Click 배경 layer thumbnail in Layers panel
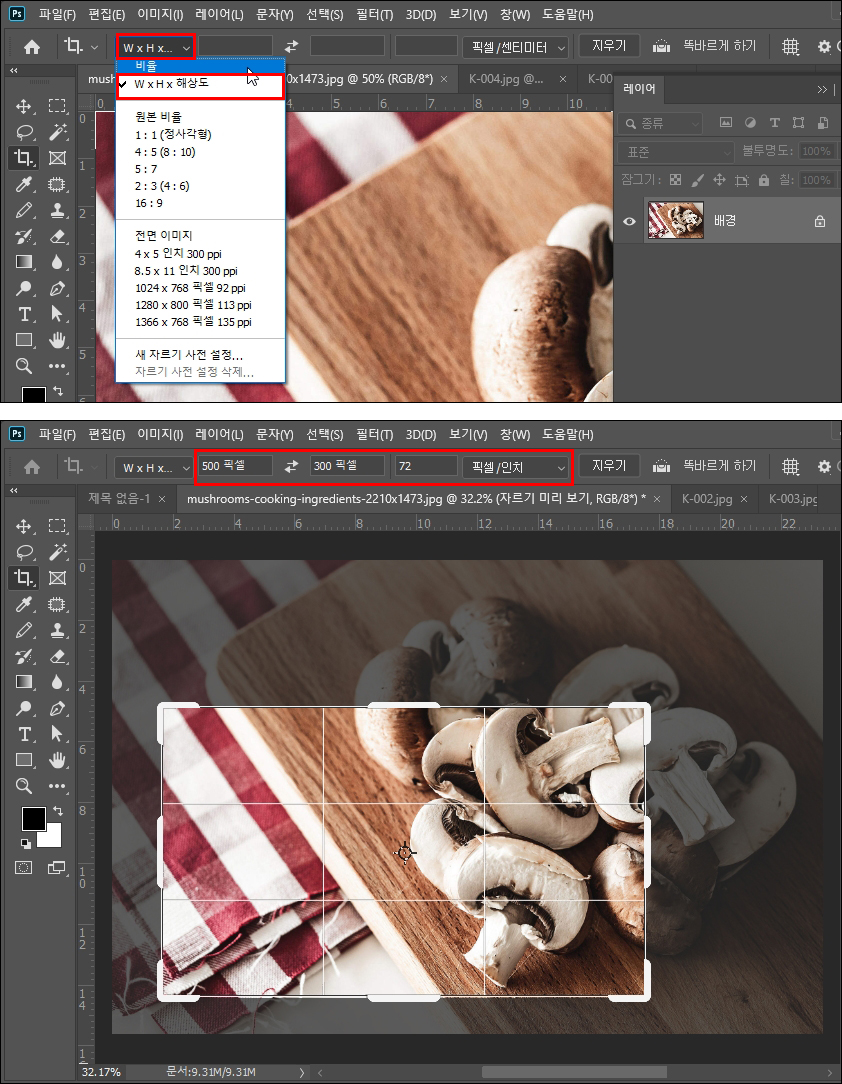 (x=675, y=221)
